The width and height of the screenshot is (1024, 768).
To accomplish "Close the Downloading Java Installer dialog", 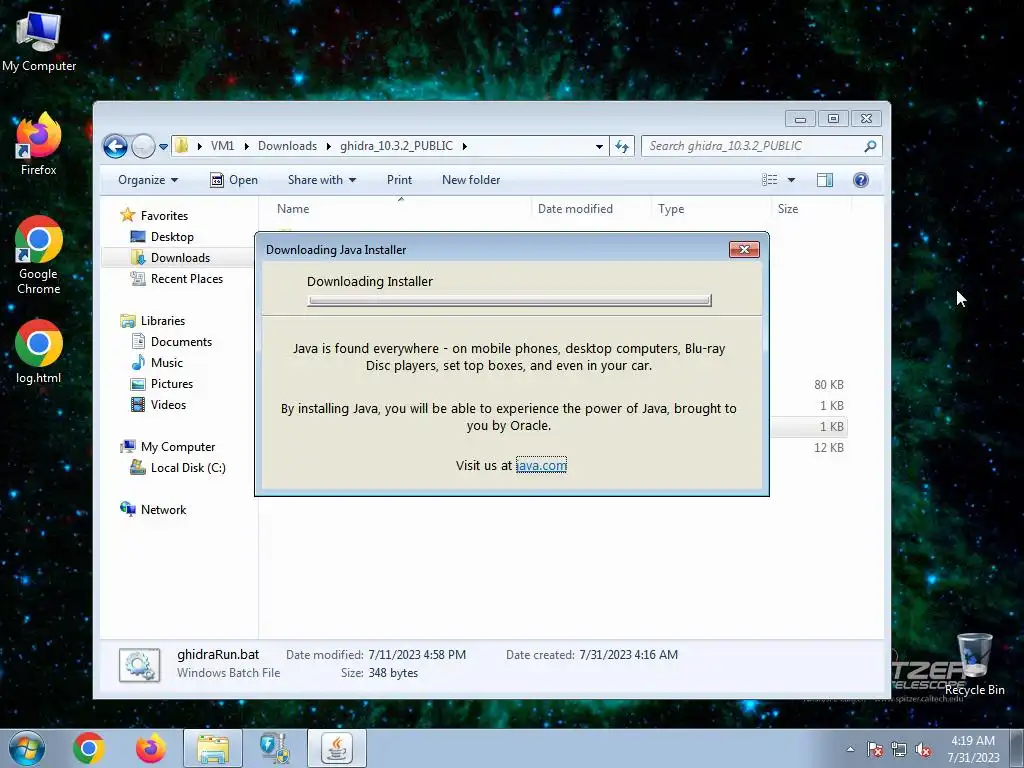I will pyautogui.click(x=744, y=249).
